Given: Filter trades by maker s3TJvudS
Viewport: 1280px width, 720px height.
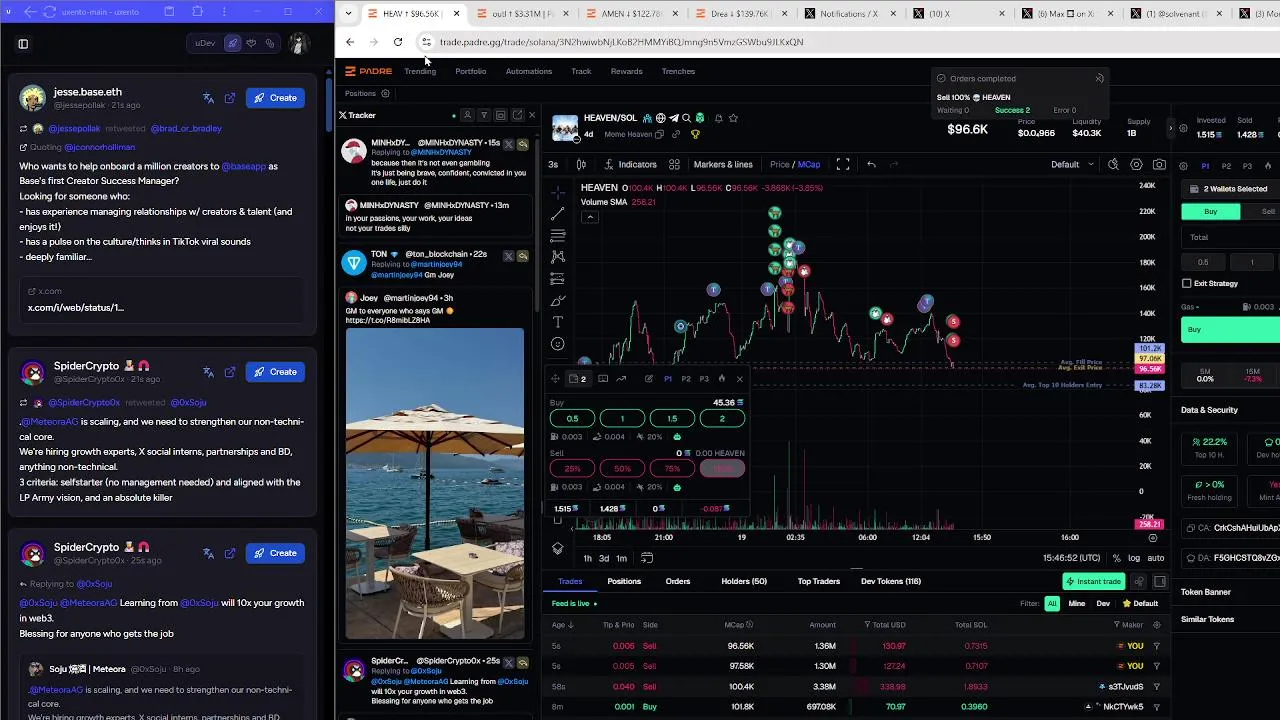Looking at the screenshot, I should point(1157,687).
